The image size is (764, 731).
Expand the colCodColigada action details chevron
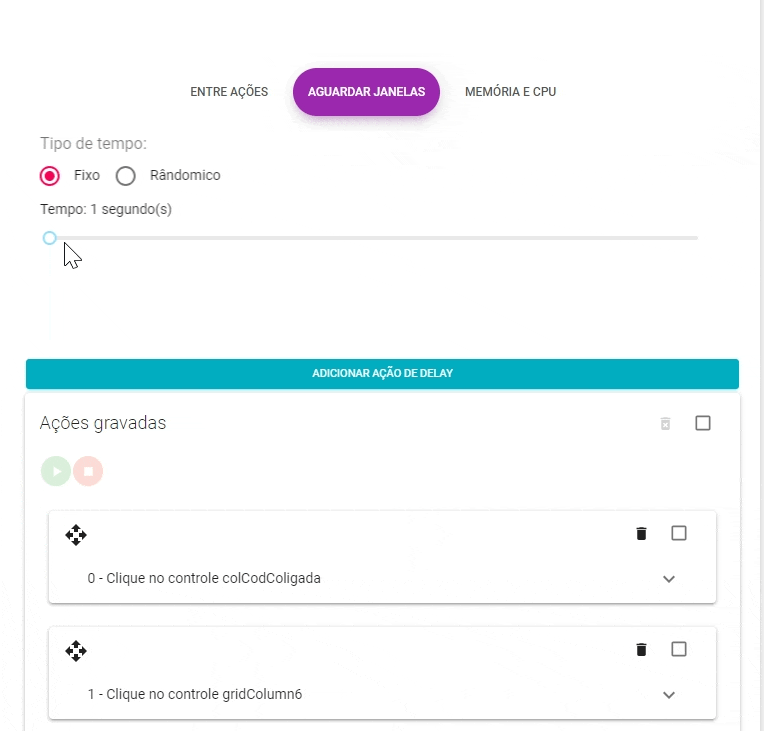(669, 579)
